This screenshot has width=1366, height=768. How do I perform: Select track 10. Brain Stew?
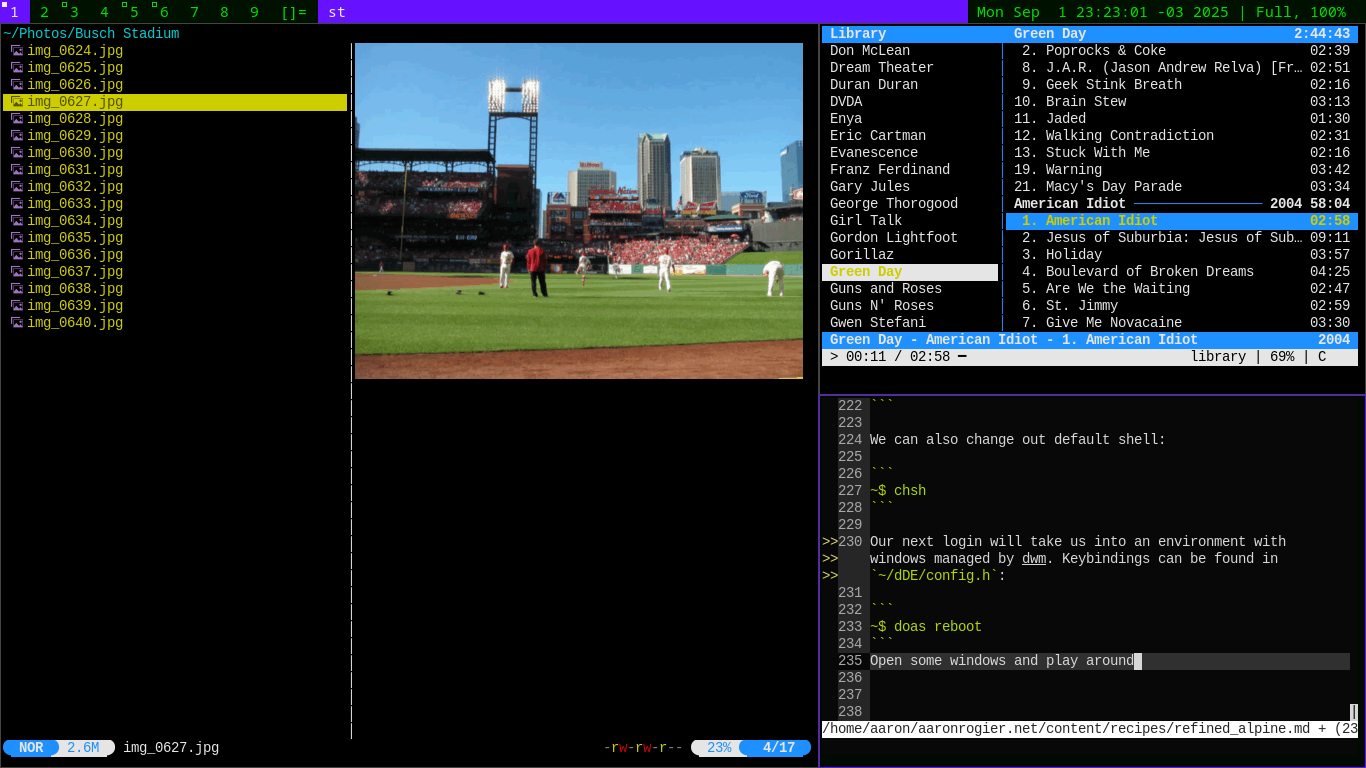pos(1182,102)
